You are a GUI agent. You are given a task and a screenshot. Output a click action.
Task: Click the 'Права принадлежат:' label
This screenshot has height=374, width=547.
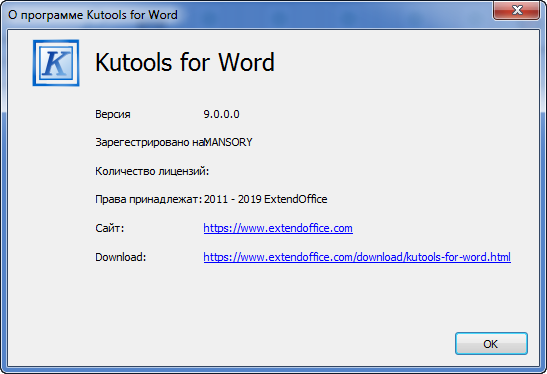149,199
